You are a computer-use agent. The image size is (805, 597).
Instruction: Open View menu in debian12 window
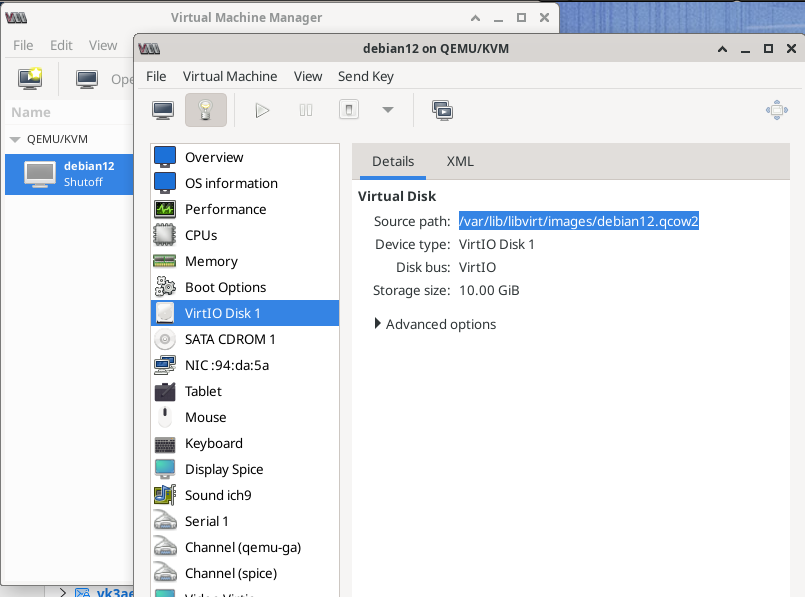tap(308, 76)
